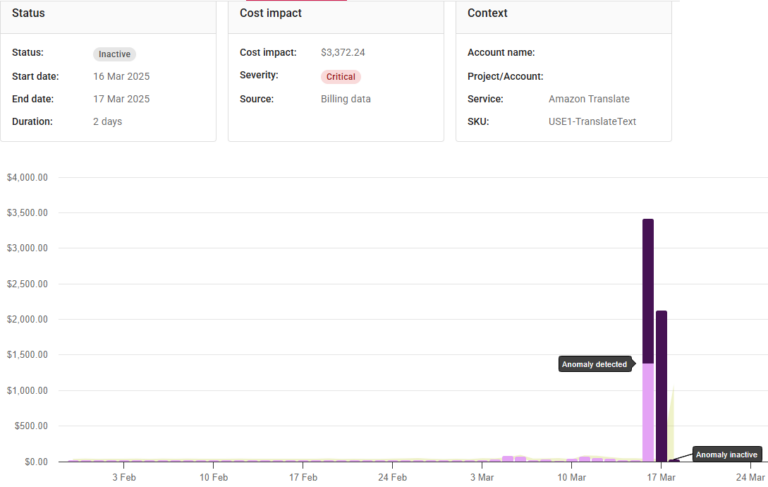768x487 pixels.
Task: Click the Anomaly detected marker label
Action: click(x=595, y=364)
